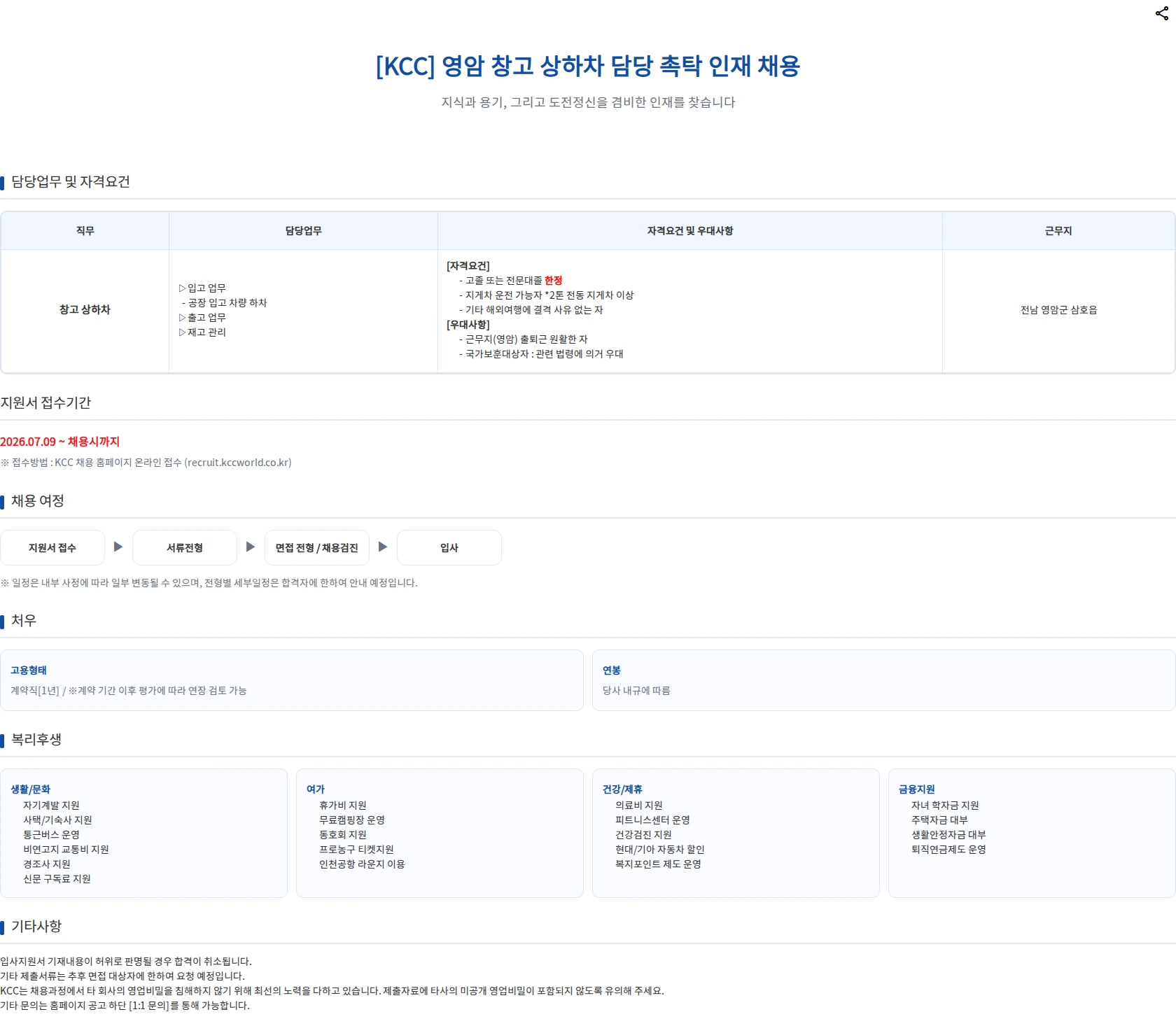Click the 기타사항 section heading
Viewport: 1176px width, 1033px height.
point(36,927)
